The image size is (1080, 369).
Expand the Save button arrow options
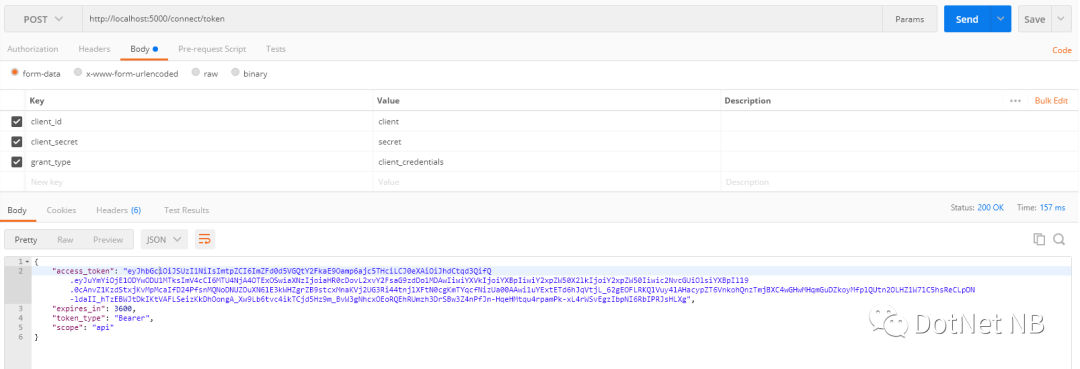(1061, 19)
